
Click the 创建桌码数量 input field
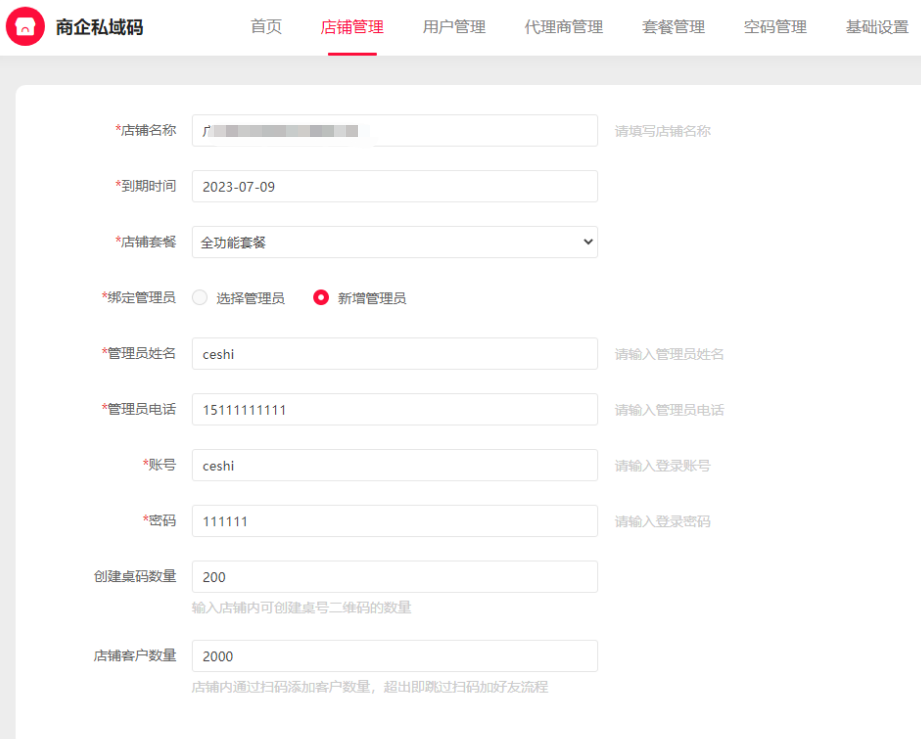pyautogui.click(x=394, y=577)
